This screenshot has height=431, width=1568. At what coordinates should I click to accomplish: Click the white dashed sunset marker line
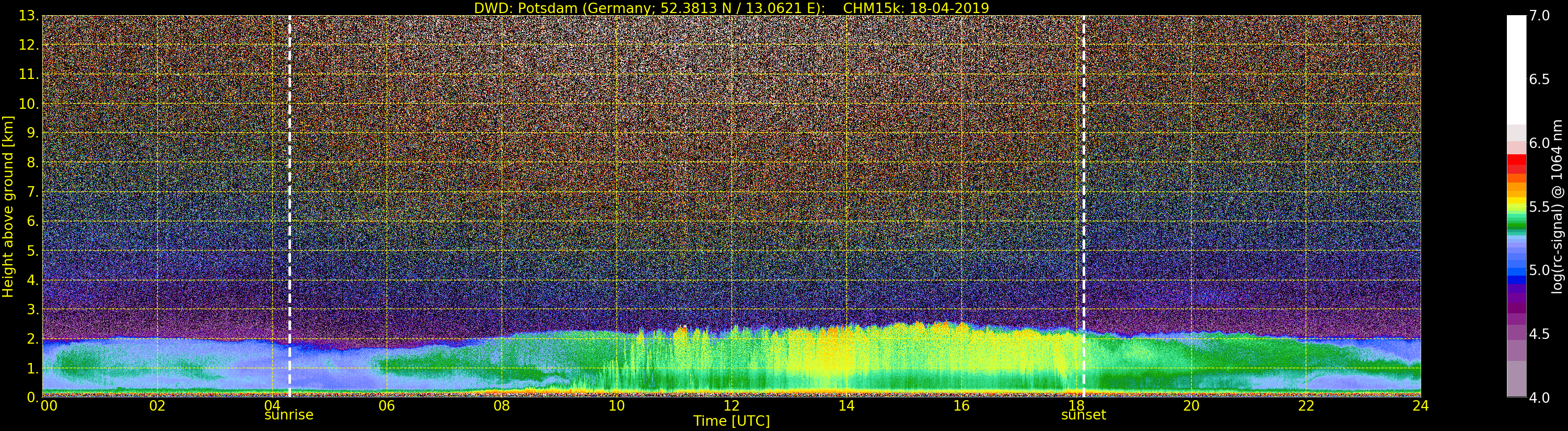pyautogui.click(x=1084, y=206)
